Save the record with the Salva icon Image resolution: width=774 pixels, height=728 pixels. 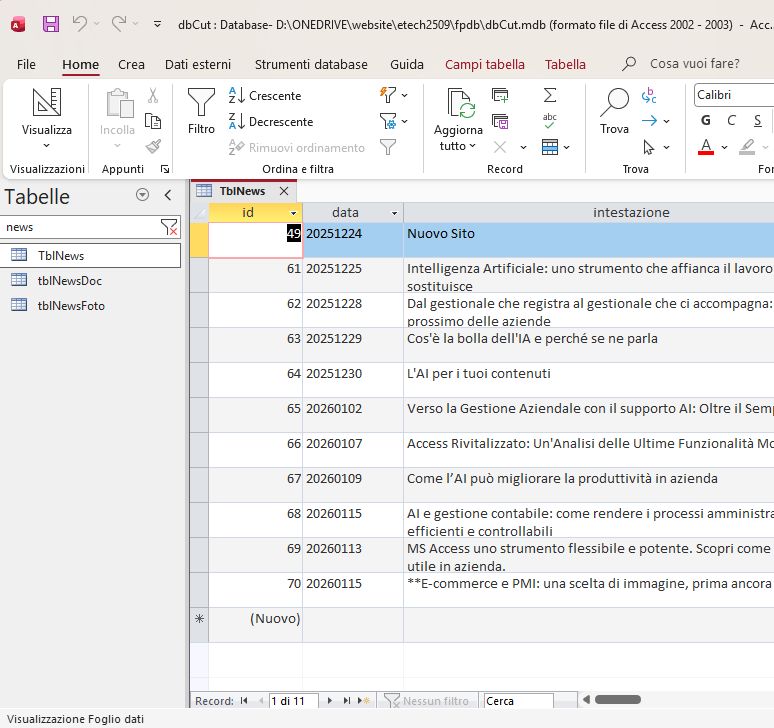coord(500,121)
